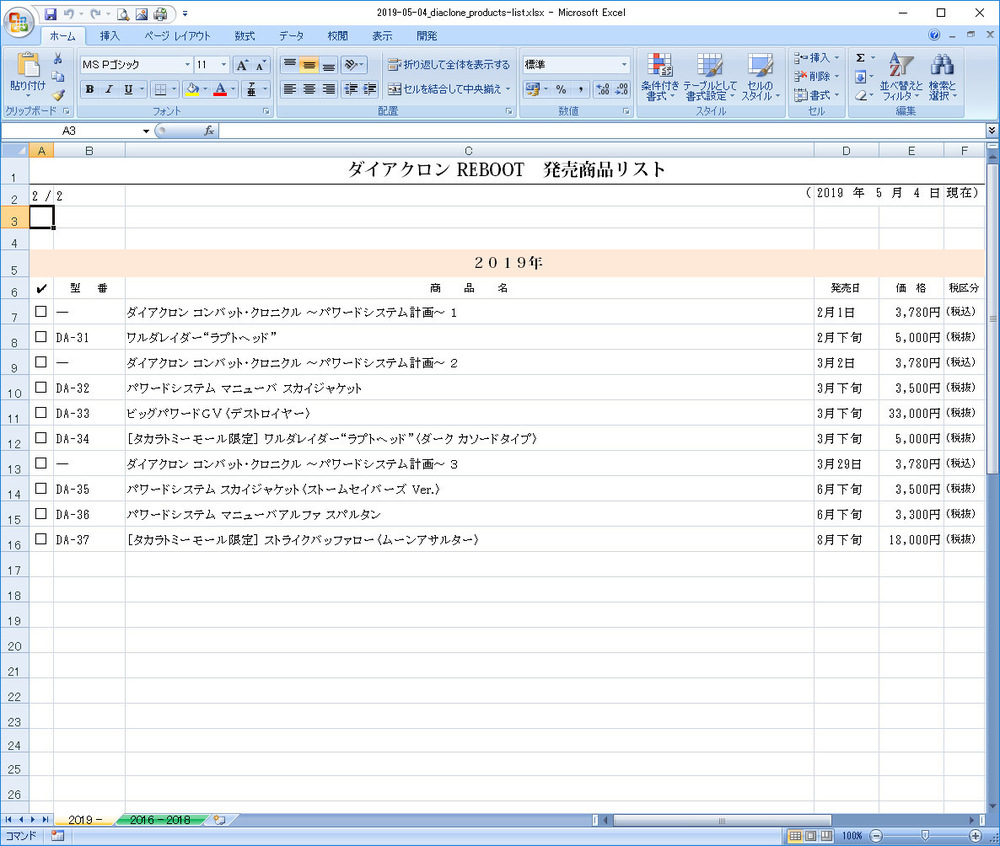Switch to Page Layout view in status bar
The image size is (1000, 846).
[x=811, y=836]
